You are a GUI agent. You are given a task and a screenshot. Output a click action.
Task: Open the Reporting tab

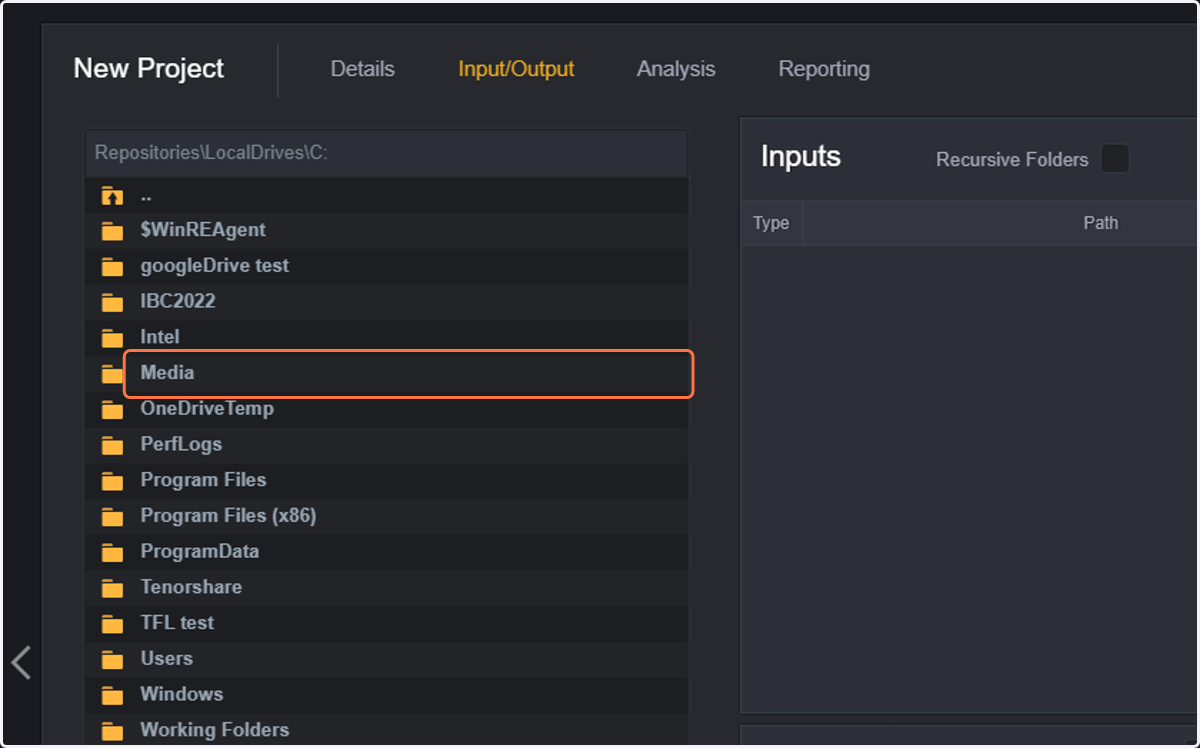(824, 69)
